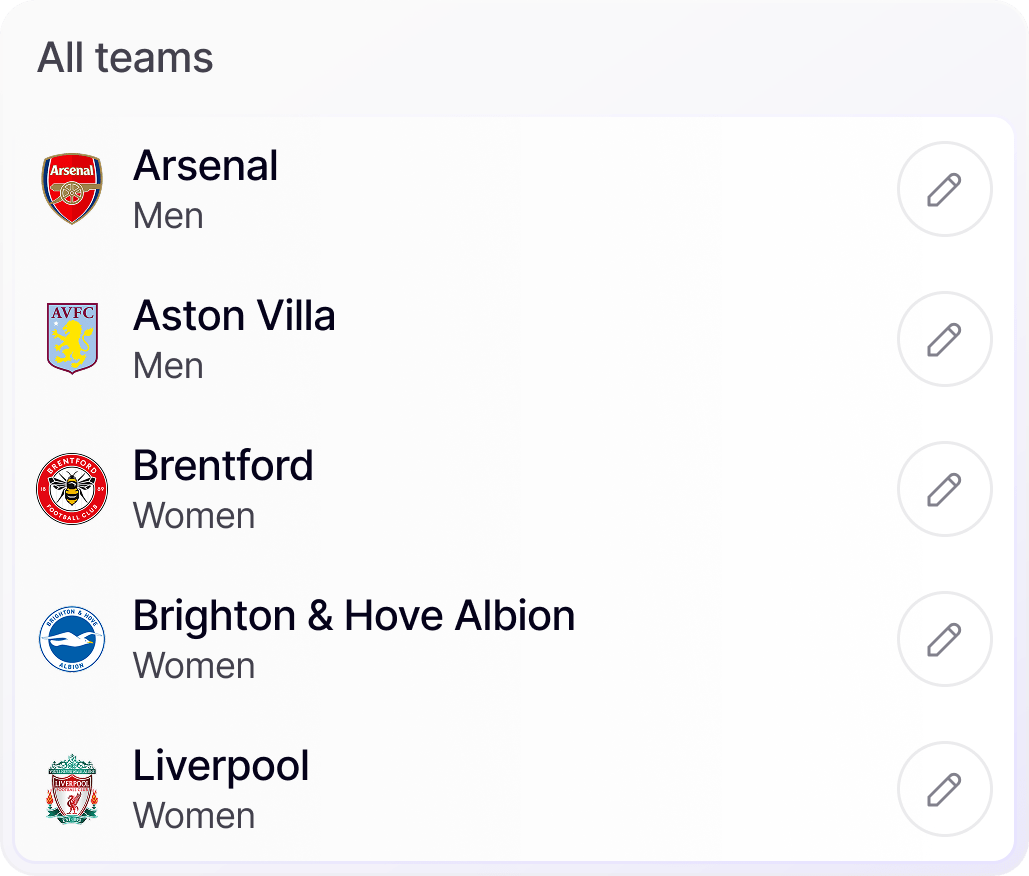Select the Brighton seagull badge
This screenshot has width=1029, height=876.
click(72, 639)
